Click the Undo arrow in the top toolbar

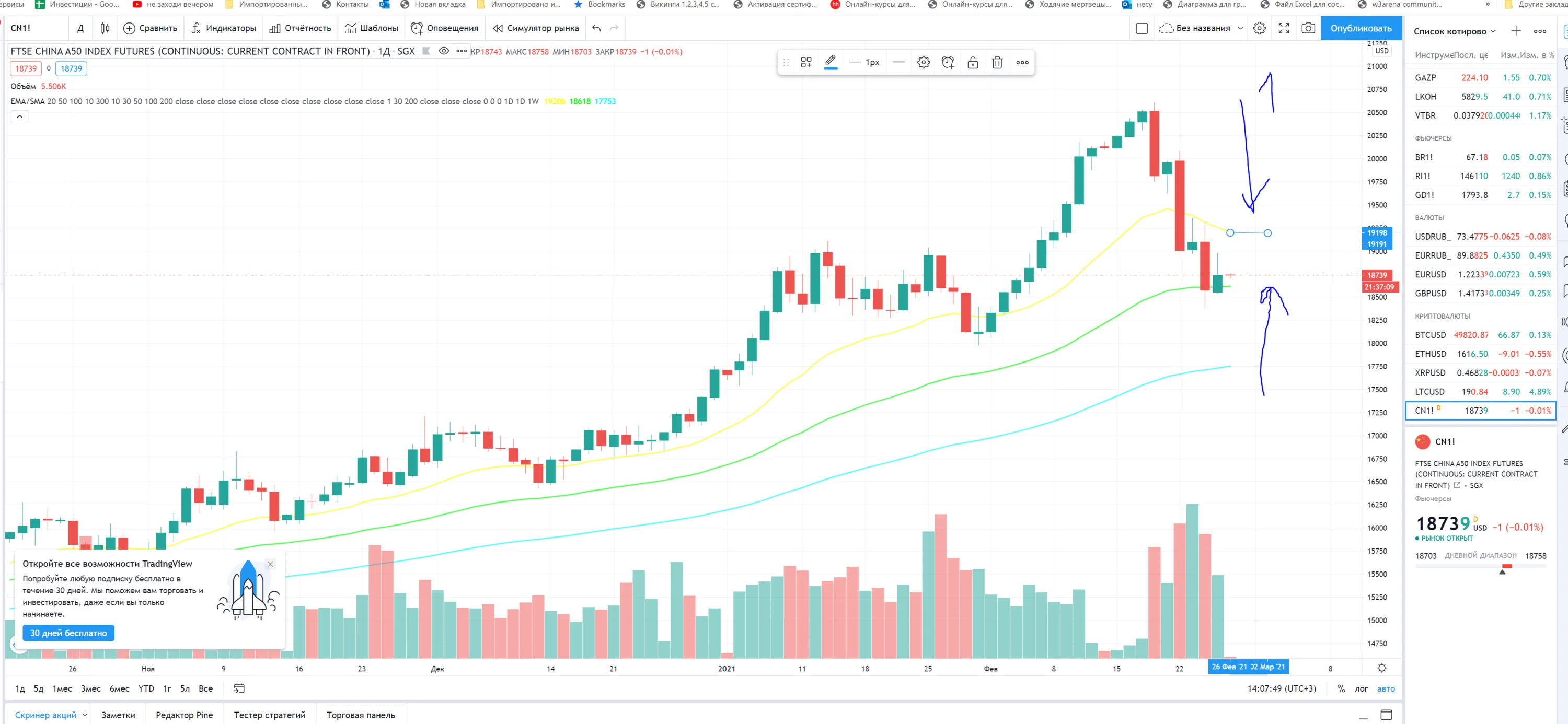(x=596, y=28)
